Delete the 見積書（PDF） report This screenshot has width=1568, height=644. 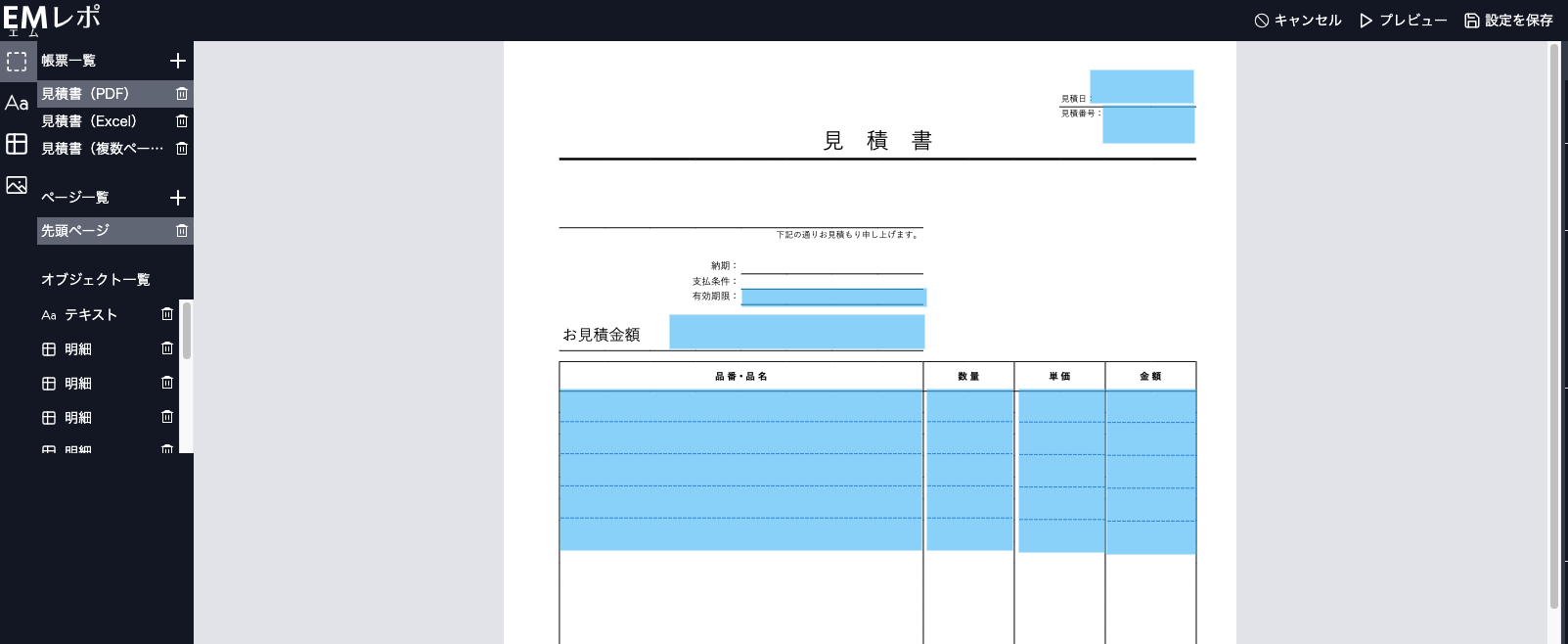pos(182,94)
